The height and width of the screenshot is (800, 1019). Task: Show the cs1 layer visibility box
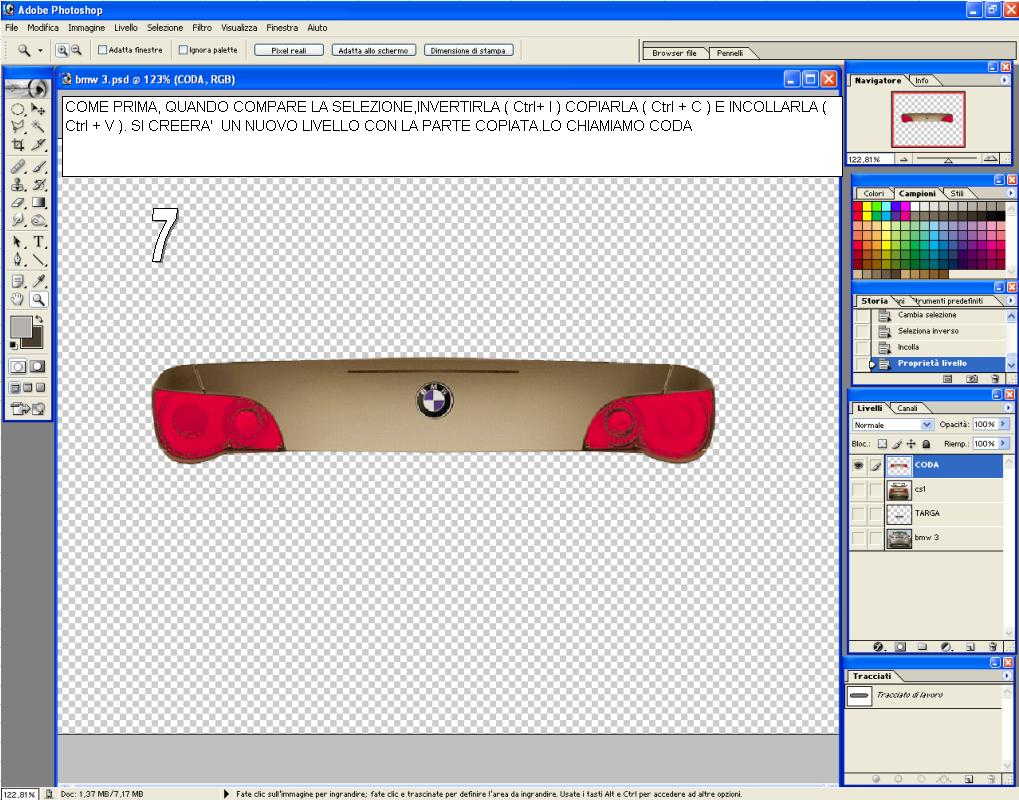858,489
